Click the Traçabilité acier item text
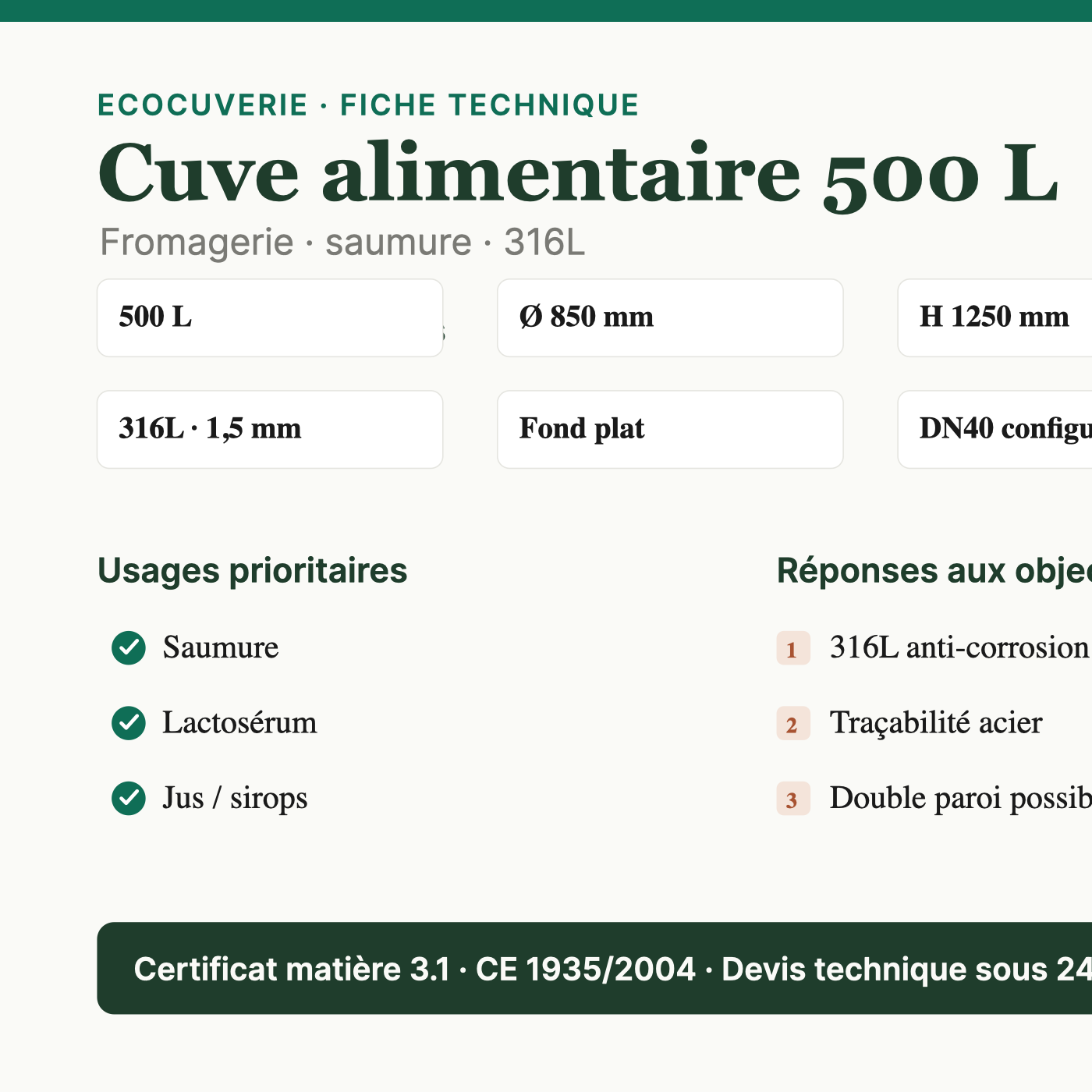 (936, 723)
